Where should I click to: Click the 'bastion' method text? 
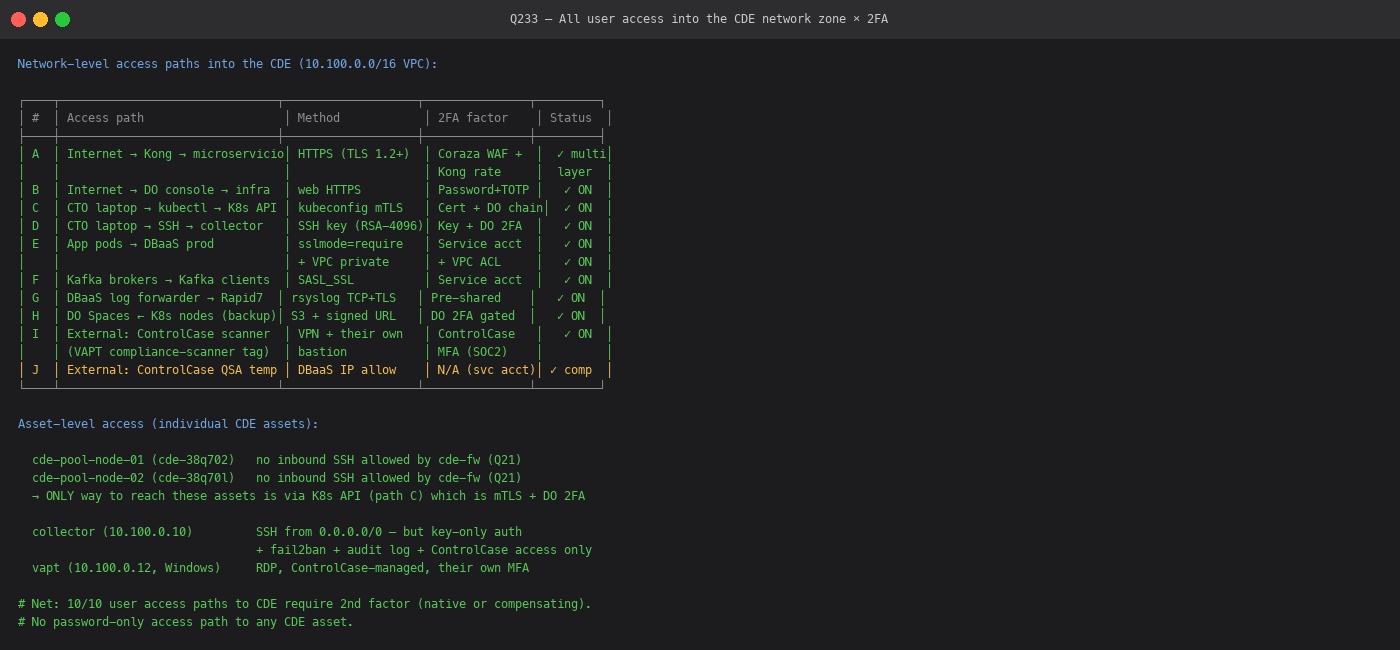(x=322, y=352)
